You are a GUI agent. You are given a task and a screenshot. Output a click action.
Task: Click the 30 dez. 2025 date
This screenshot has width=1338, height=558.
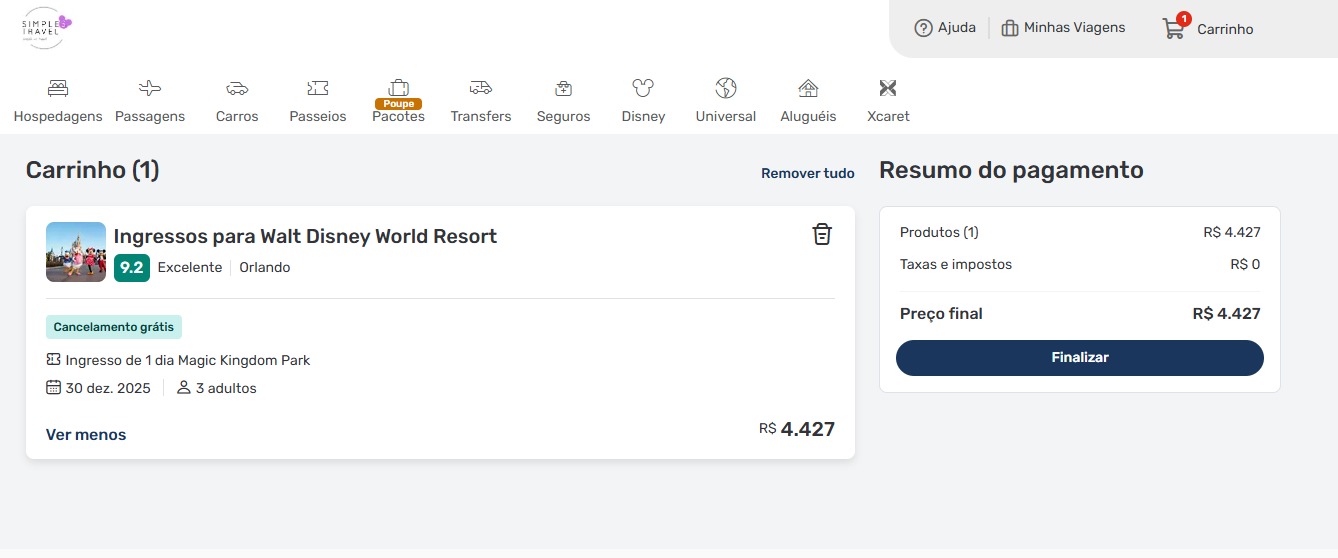tap(108, 388)
